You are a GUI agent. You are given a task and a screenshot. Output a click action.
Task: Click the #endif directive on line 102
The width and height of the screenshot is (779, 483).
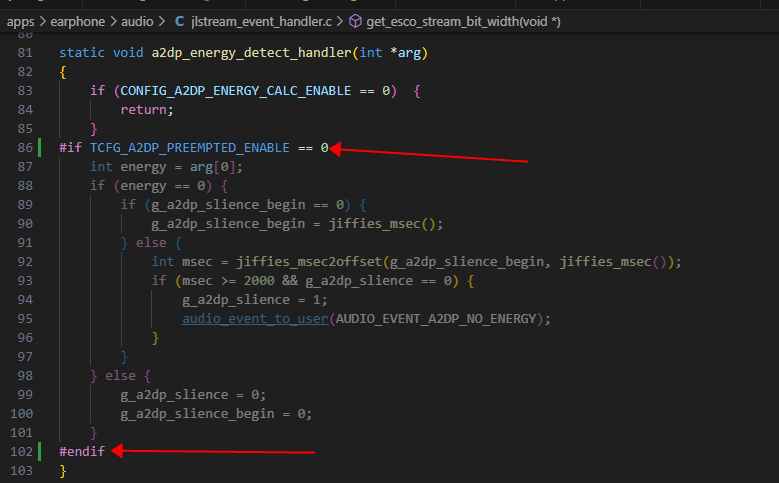pos(82,452)
